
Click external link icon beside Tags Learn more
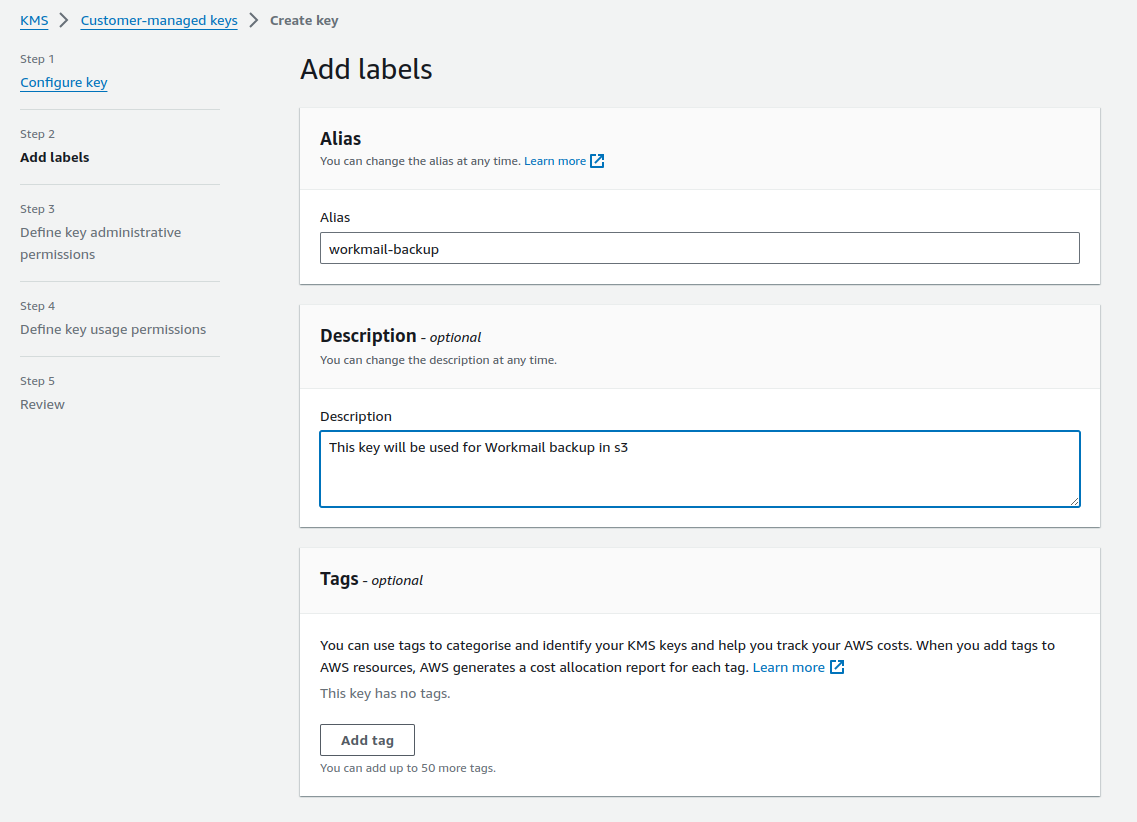pyautogui.click(x=837, y=667)
